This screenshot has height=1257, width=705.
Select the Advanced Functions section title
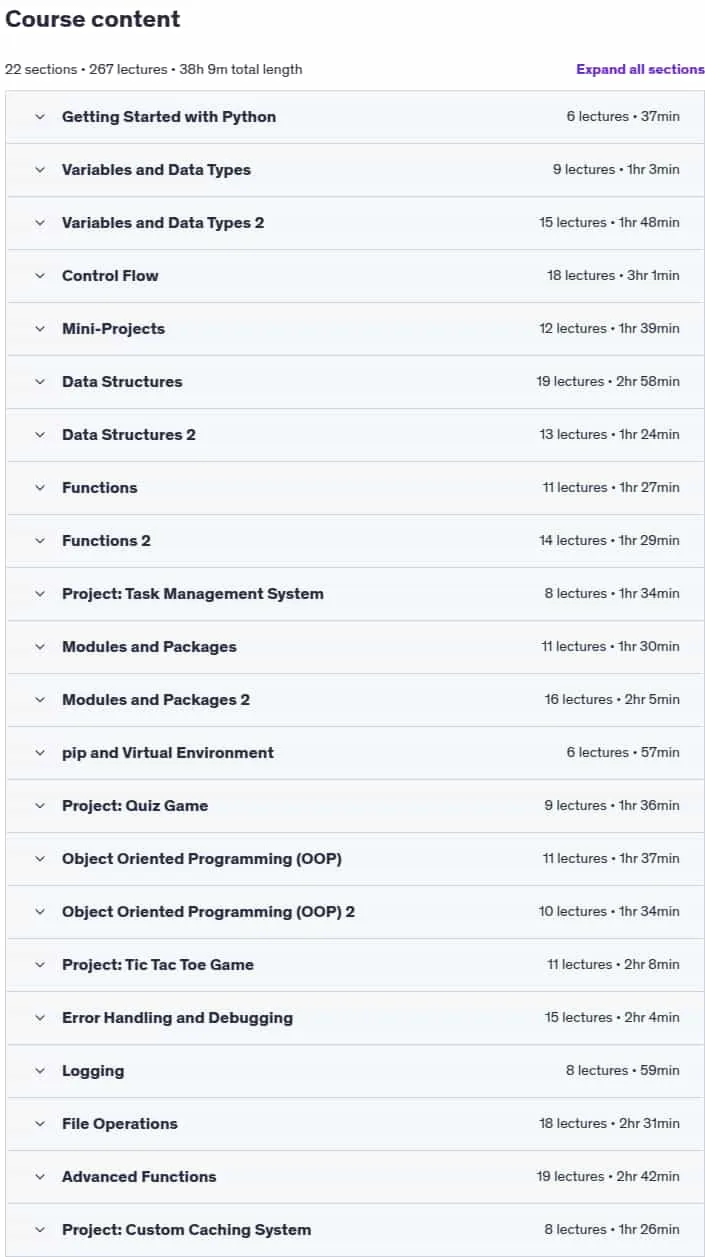[139, 1177]
